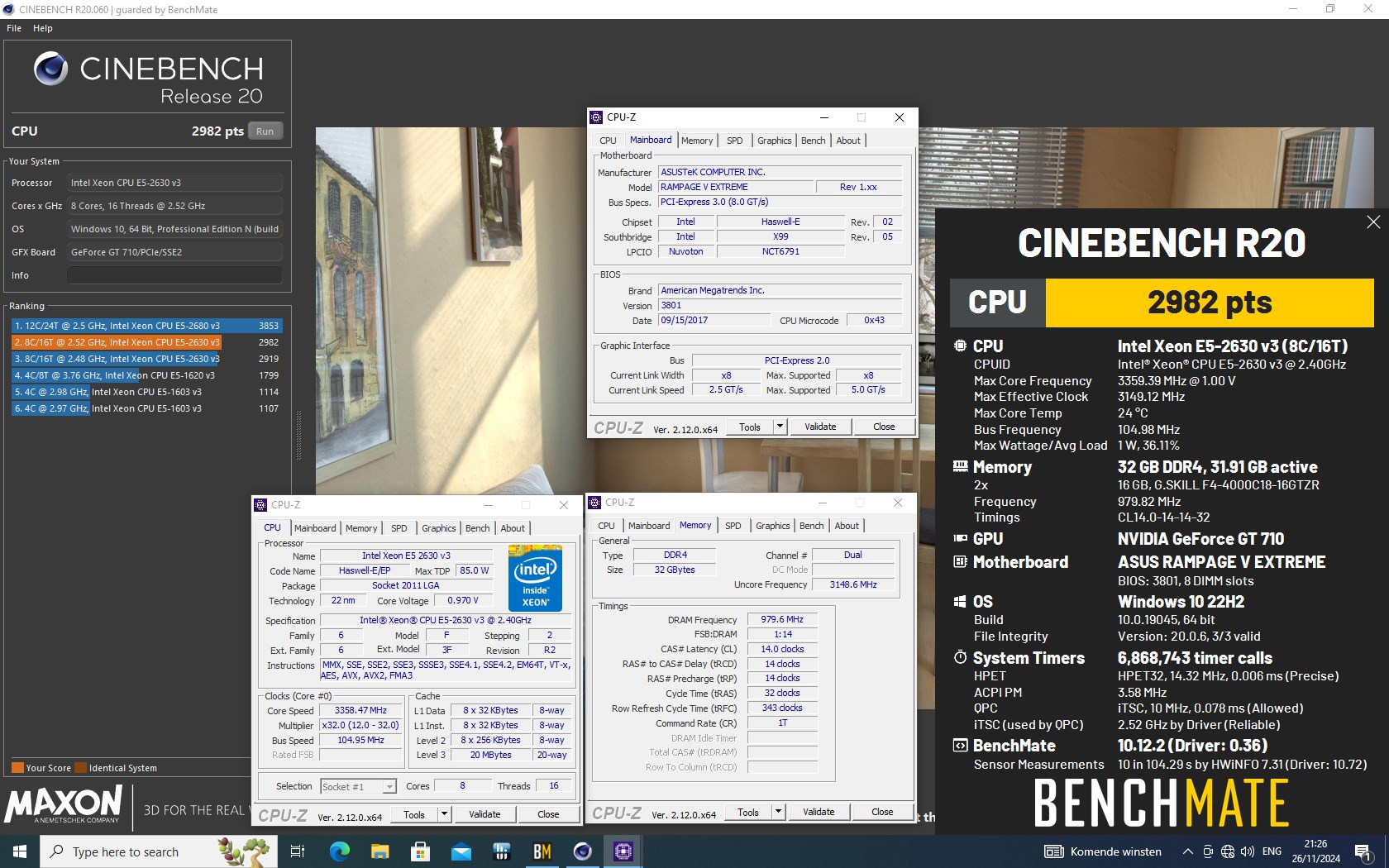Select ranking entry 4C/8T Xeon E5-1620 v3
Viewport: 1389px width, 868px height.
146,375
